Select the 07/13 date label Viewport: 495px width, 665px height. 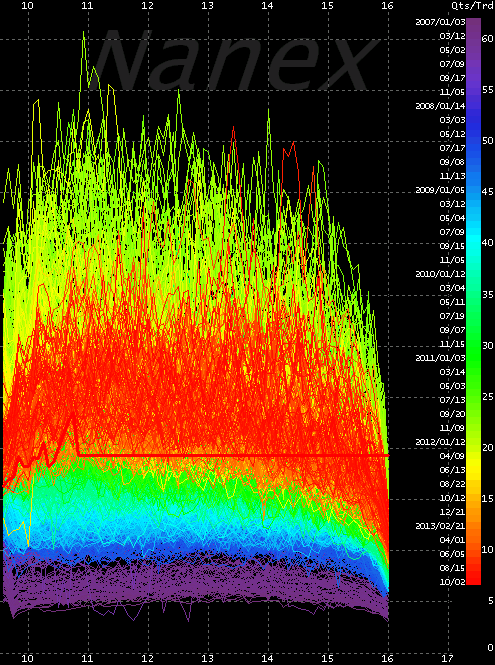click(x=453, y=400)
